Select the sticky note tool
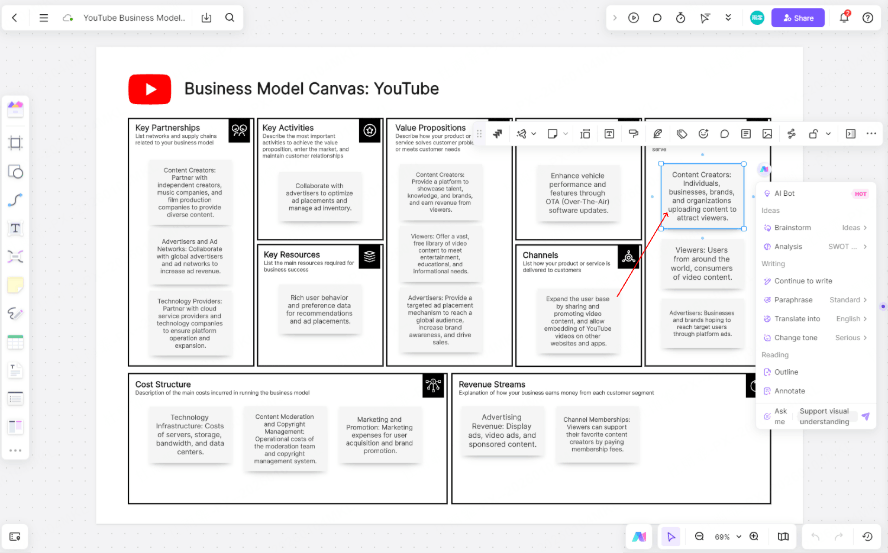888x553 pixels. pos(15,285)
